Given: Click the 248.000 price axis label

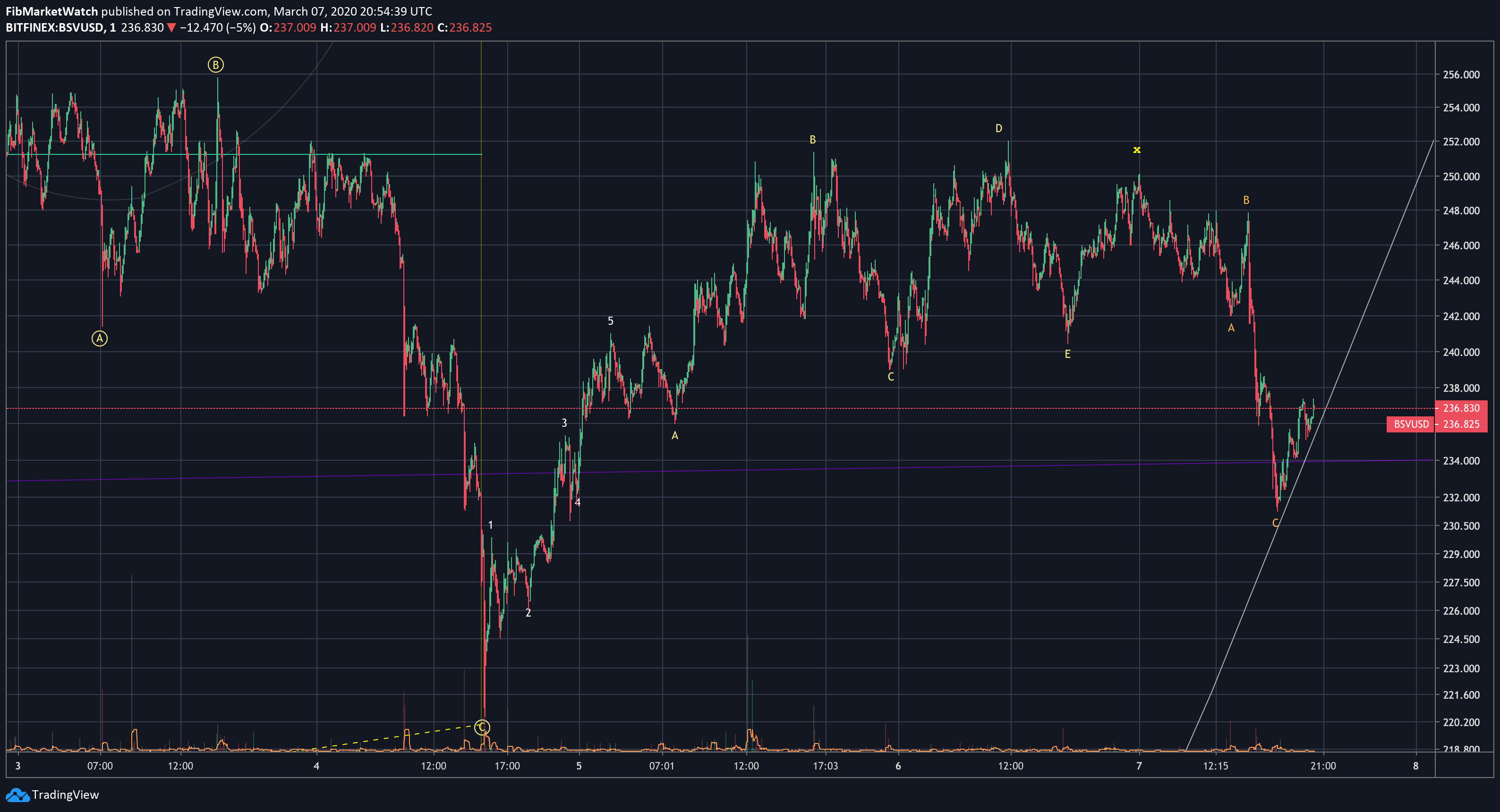Looking at the screenshot, I should 1461,211.
